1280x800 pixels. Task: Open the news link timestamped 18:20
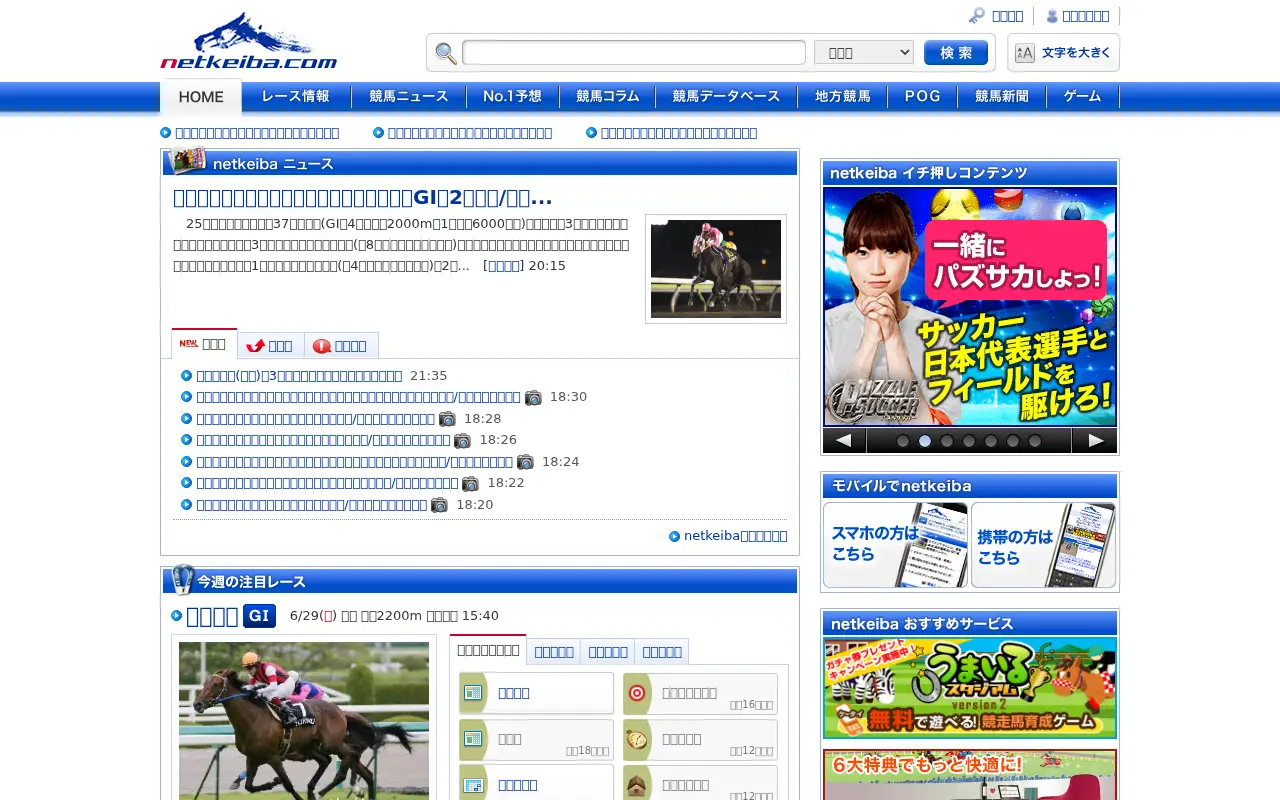click(x=311, y=505)
